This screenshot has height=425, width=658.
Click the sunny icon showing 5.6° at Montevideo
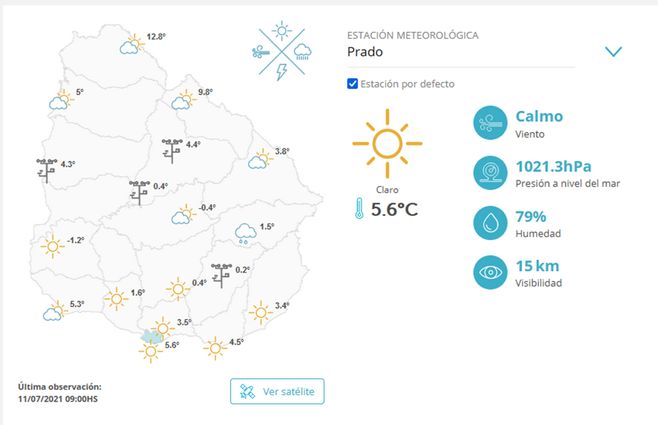[x=151, y=351]
